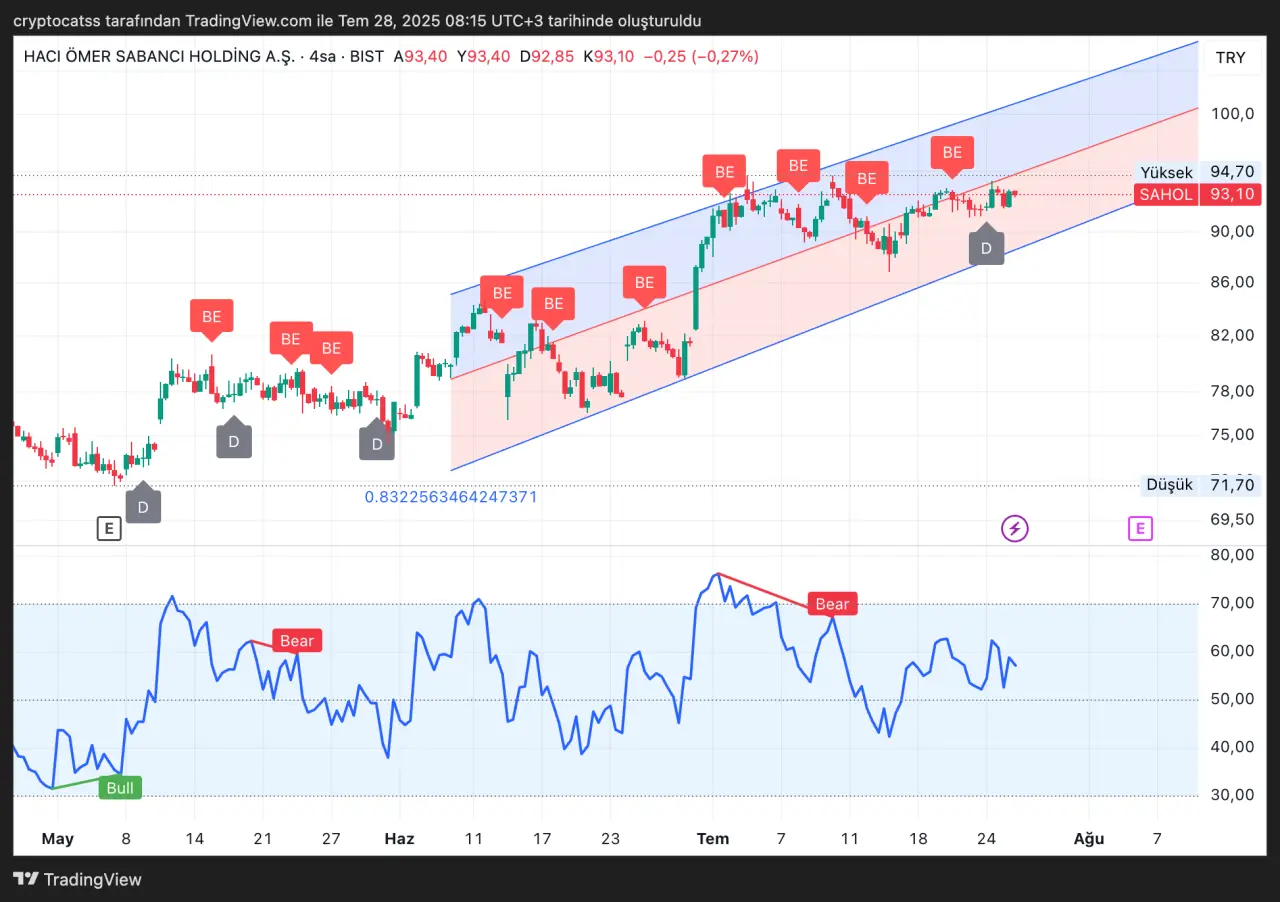This screenshot has height=902, width=1280.
Task: Change the 4sa chart interval
Action: [323, 57]
